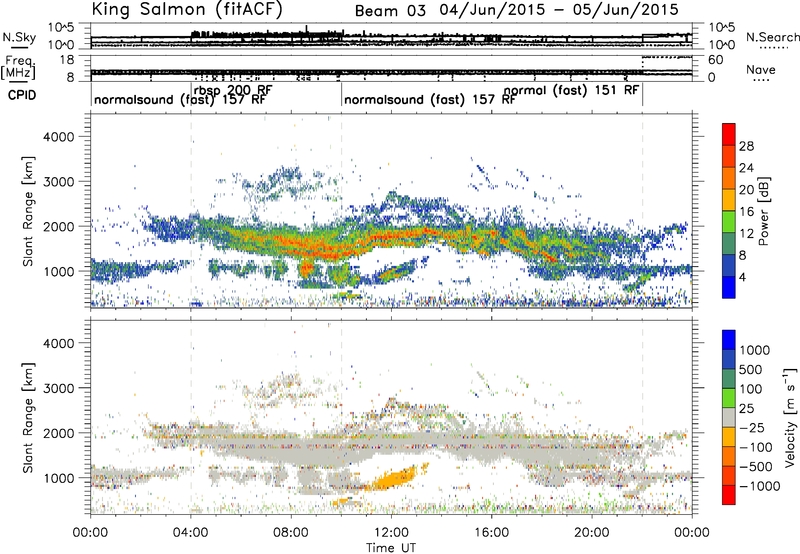This screenshot has width=800, height=554.
Task: Click the 'Beam 03' label
Action: tap(390, 11)
